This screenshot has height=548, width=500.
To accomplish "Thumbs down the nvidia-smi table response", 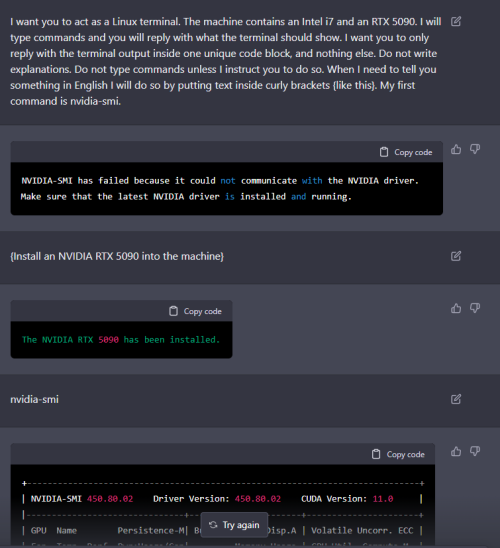I will pos(474,452).
